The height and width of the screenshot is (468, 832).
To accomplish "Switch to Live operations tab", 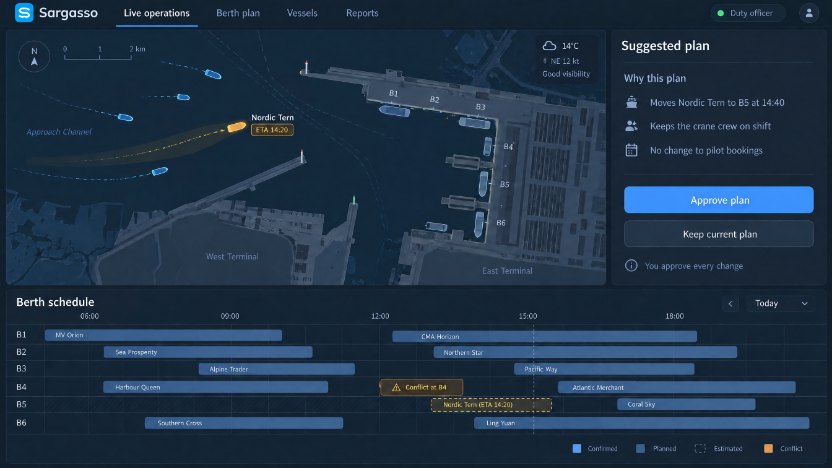I will coord(157,13).
